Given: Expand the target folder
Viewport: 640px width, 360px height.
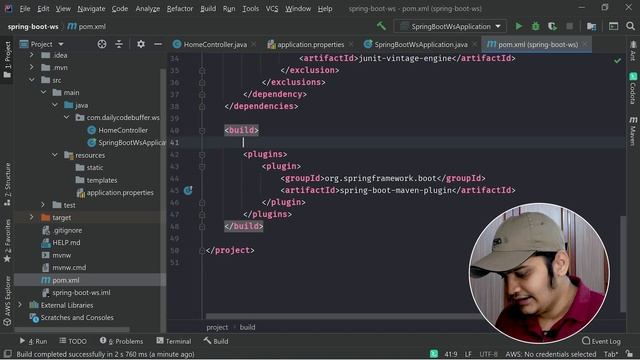Looking at the screenshot, I should [31, 218].
